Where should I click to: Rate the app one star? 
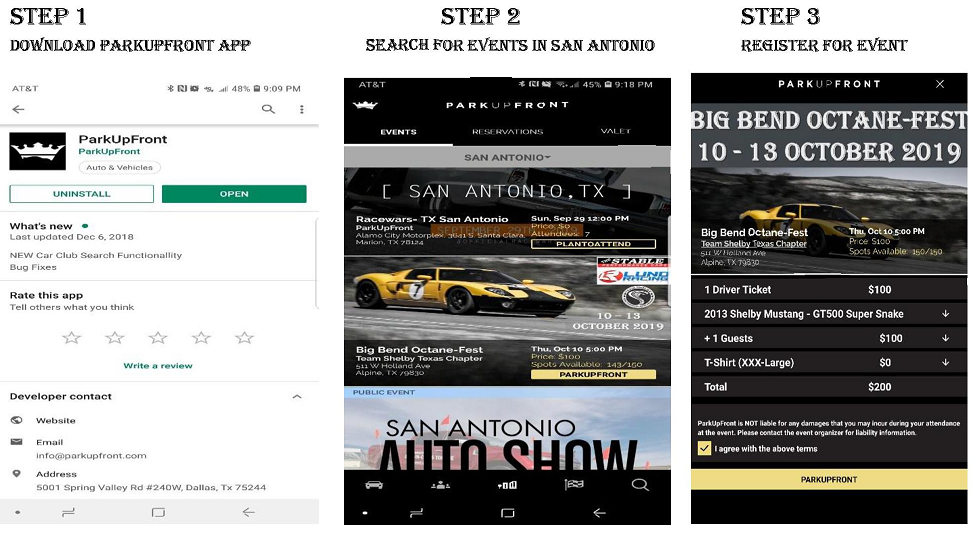[72, 338]
